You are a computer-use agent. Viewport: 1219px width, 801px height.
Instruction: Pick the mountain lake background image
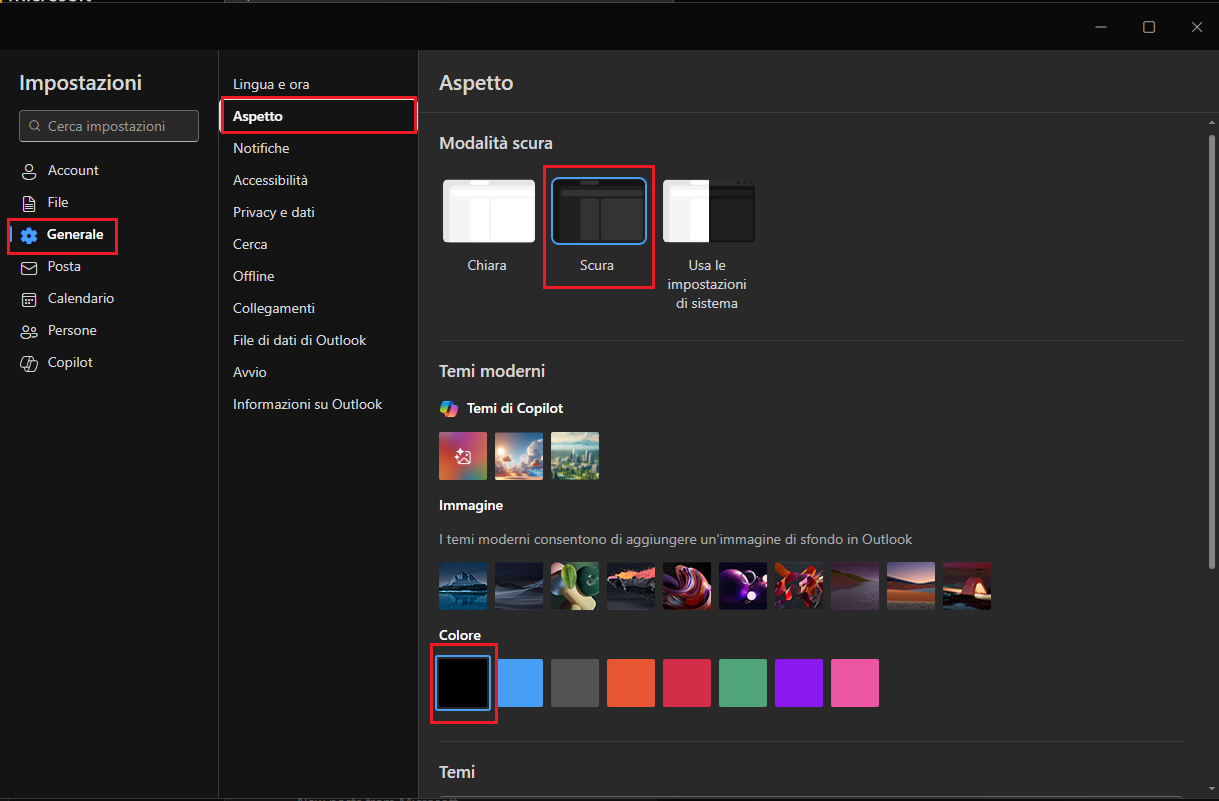pos(463,586)
